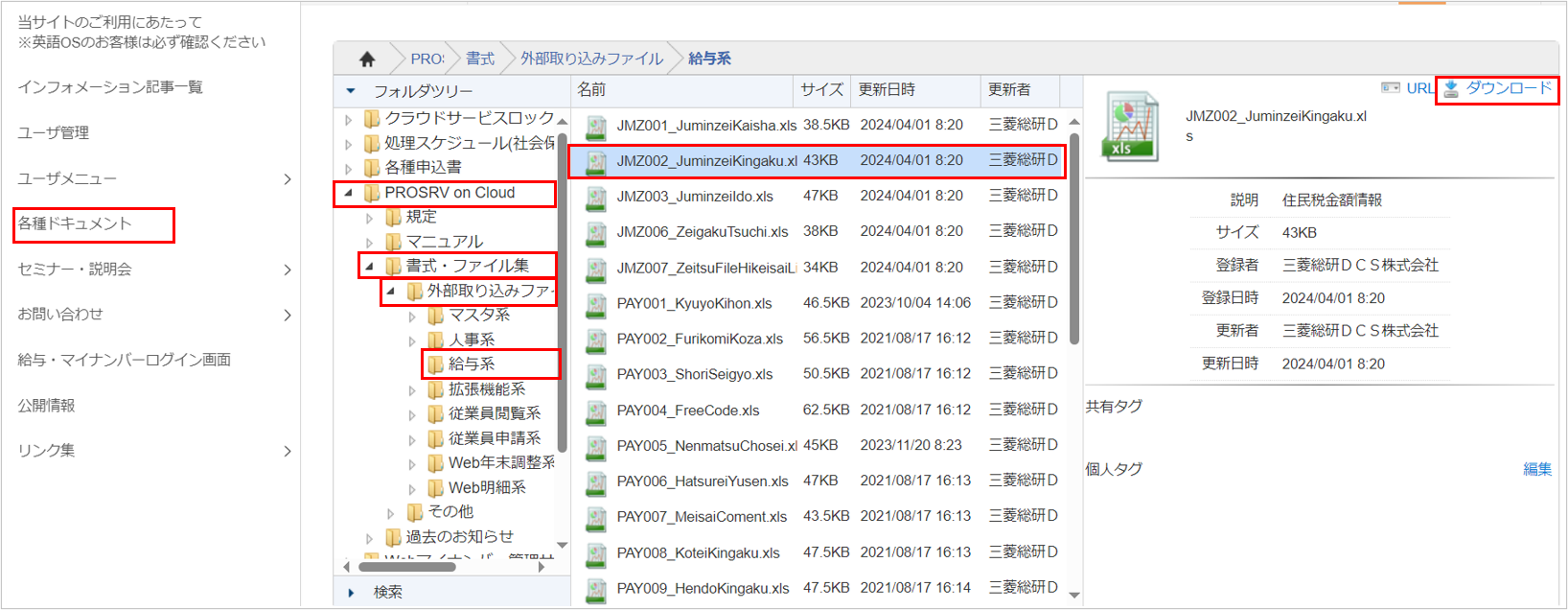The height and width of the screenshot is (610, 1568).
Task: Go to PRO: breadcrumb
Action: pos(427,59)
